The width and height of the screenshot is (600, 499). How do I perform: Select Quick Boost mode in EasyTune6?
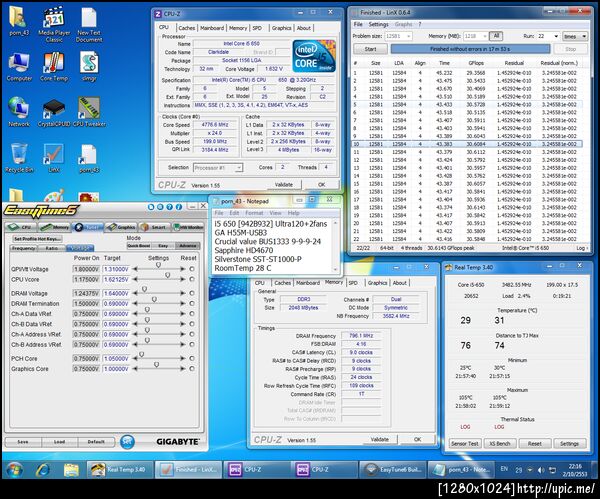pos(139,246)
